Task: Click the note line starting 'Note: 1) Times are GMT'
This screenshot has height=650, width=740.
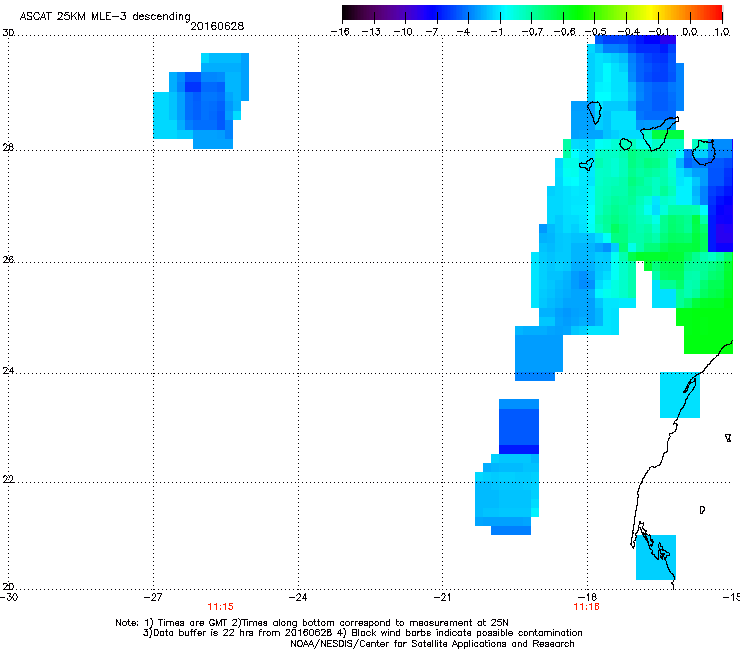Action: point(312,623)
